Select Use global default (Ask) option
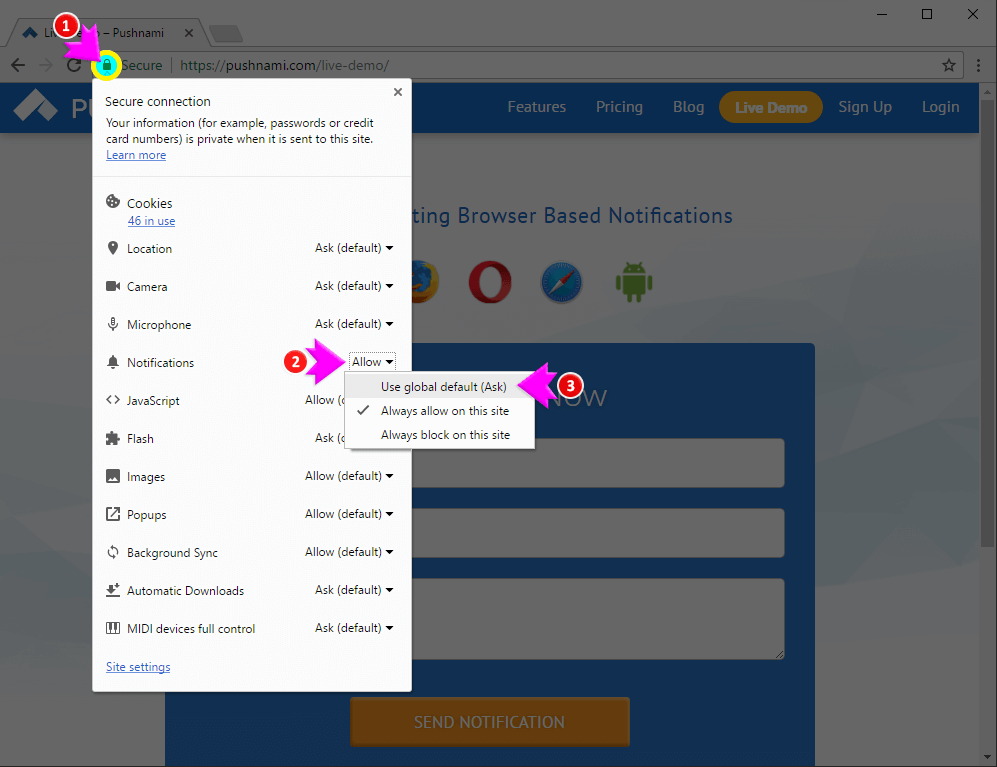Screen dimensions: 997x767 click(x=443, y=387)
